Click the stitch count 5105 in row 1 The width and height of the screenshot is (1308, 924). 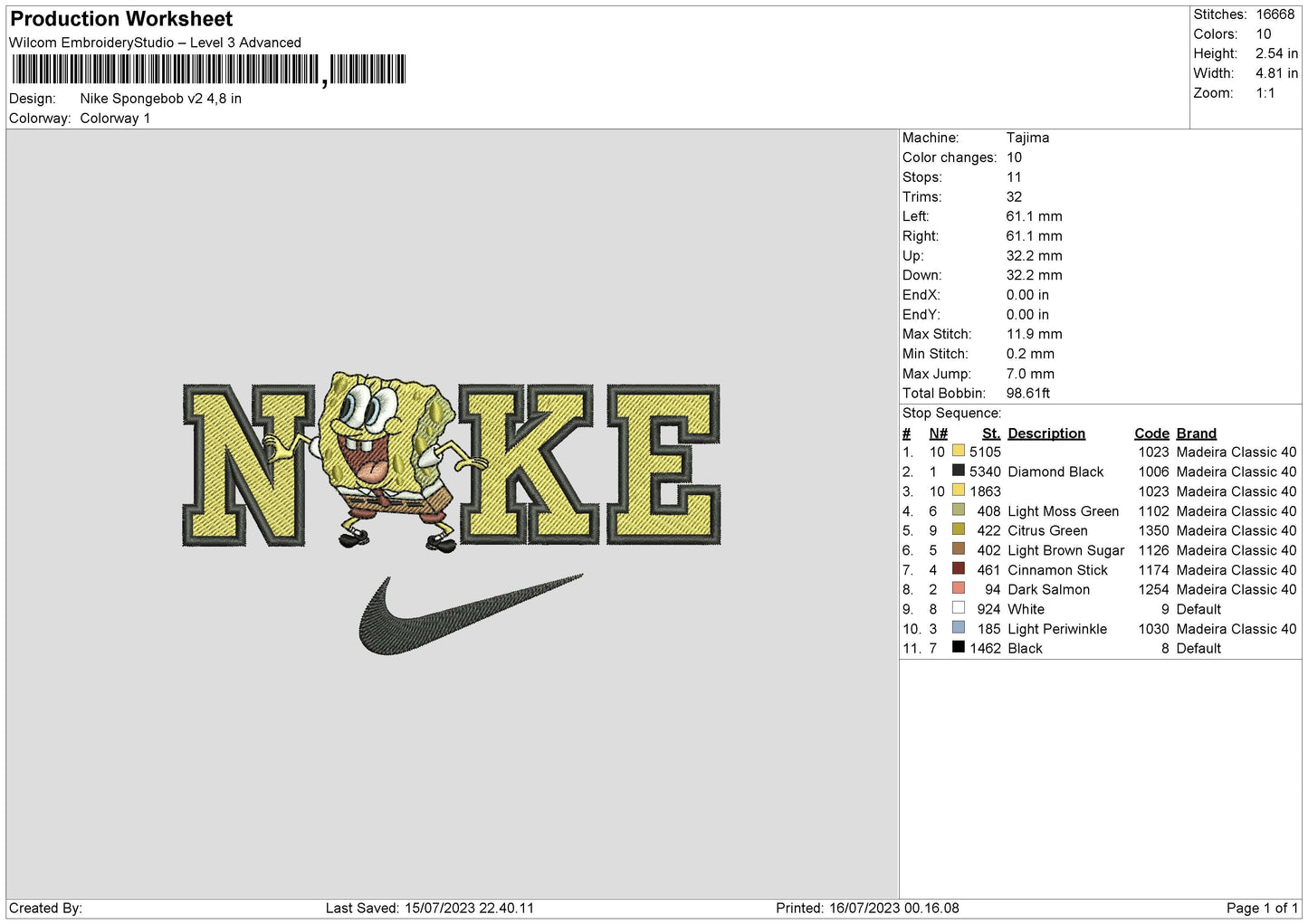click(x=985, y=452)
